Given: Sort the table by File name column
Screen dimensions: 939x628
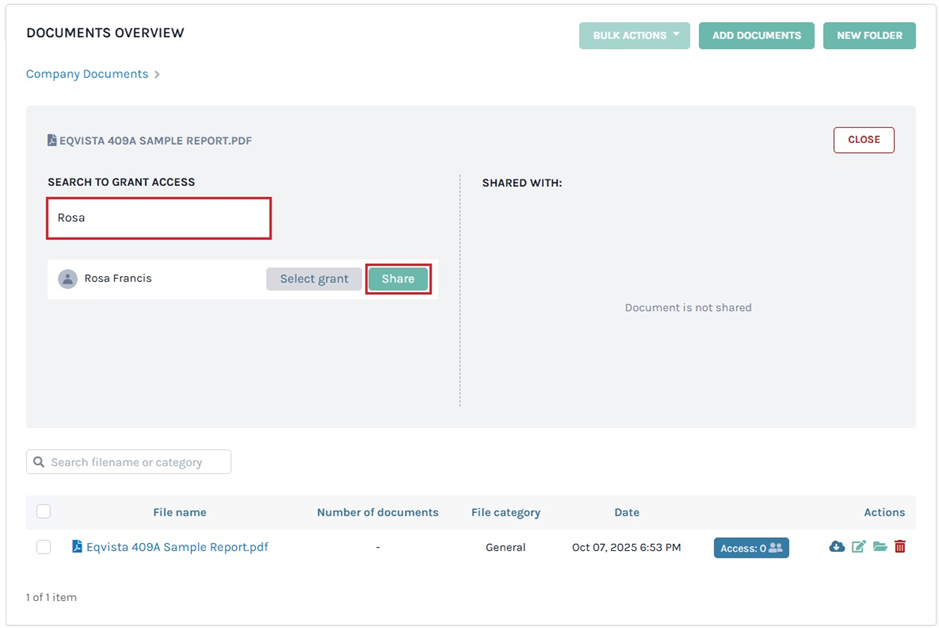Looking at the screenshot, I should tap(179, 512).
